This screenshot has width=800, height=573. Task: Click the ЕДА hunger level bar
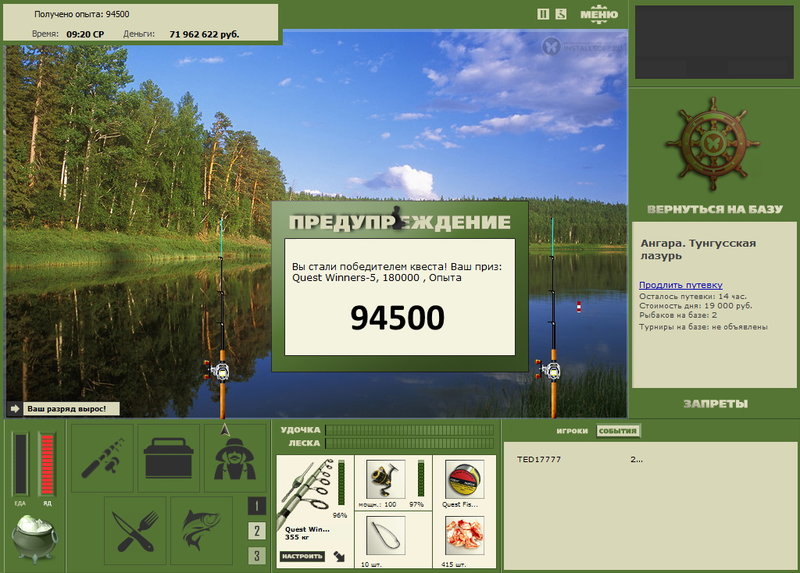point(20,464)
